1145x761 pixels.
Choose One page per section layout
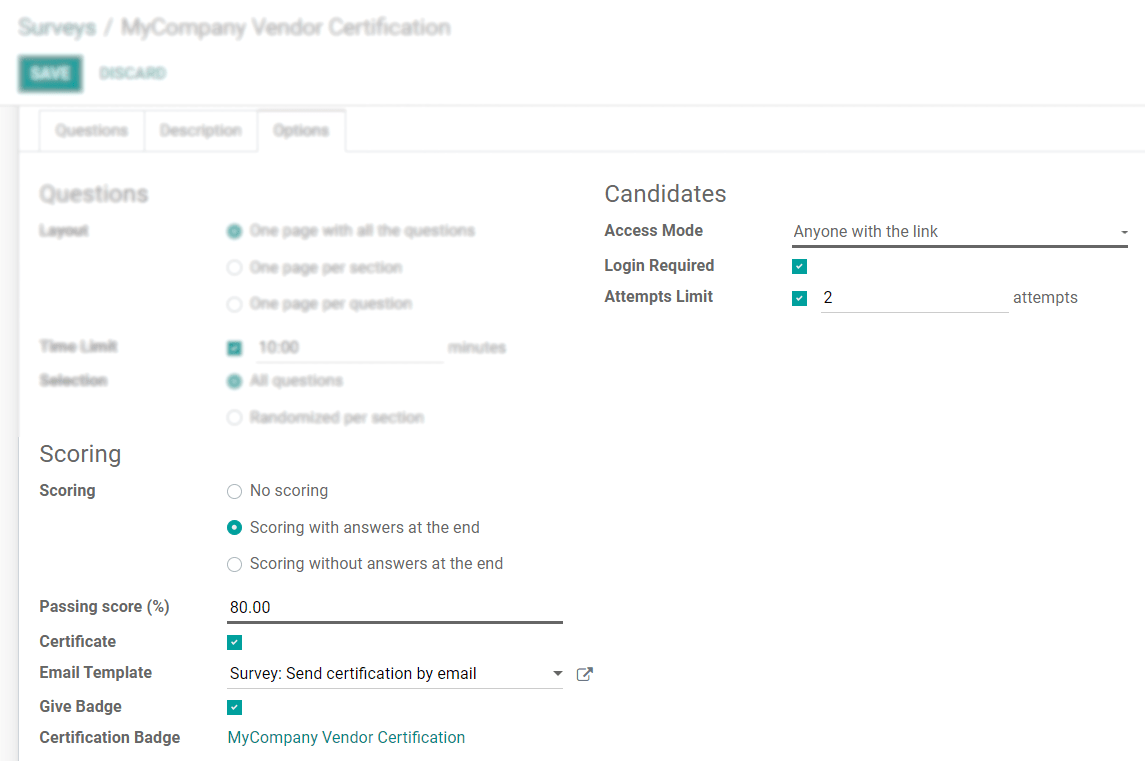tap(234, 268)
